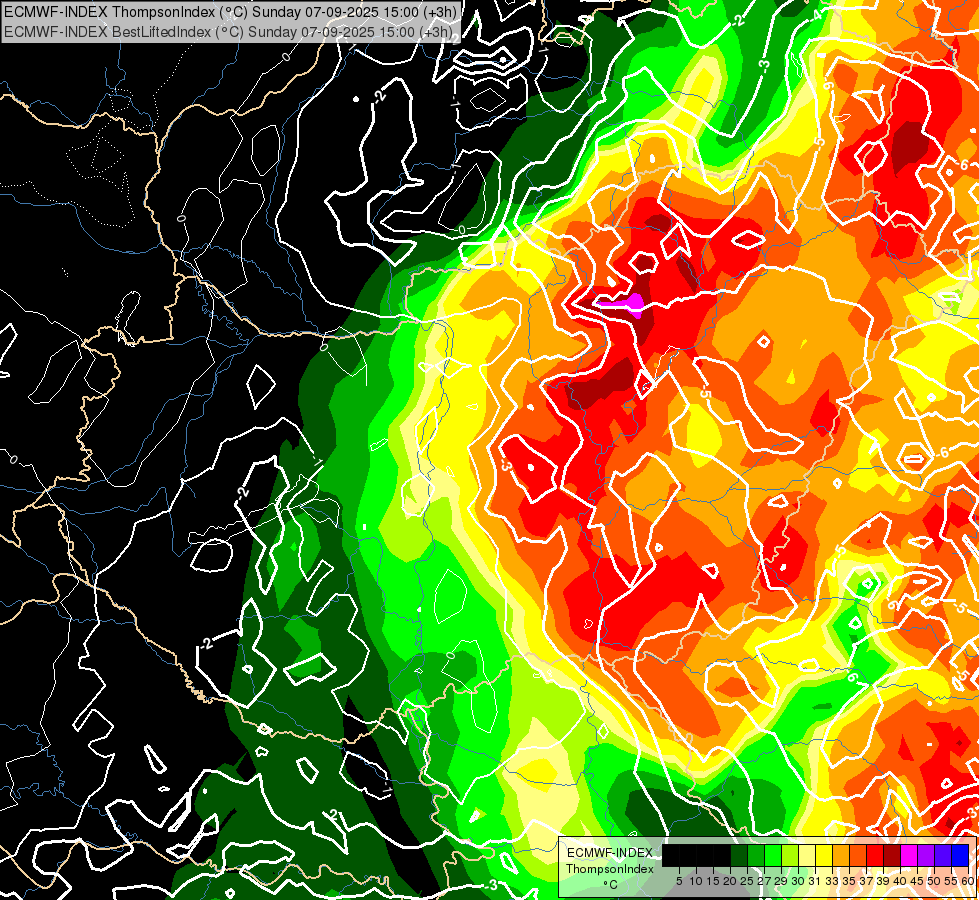Click the legend tick label 31

[815, 881]
